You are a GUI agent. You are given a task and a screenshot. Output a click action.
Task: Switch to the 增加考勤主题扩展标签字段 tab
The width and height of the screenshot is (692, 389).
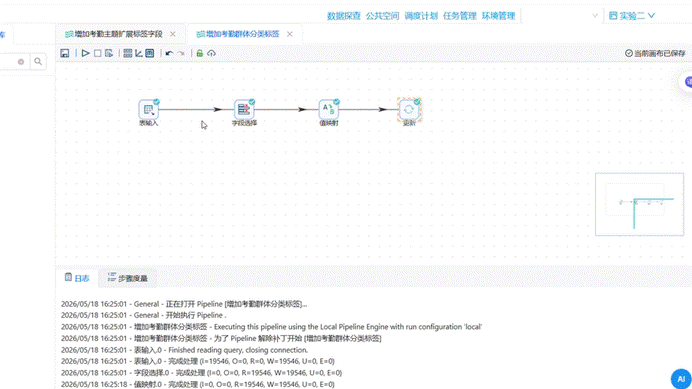[x=118, y=34]
